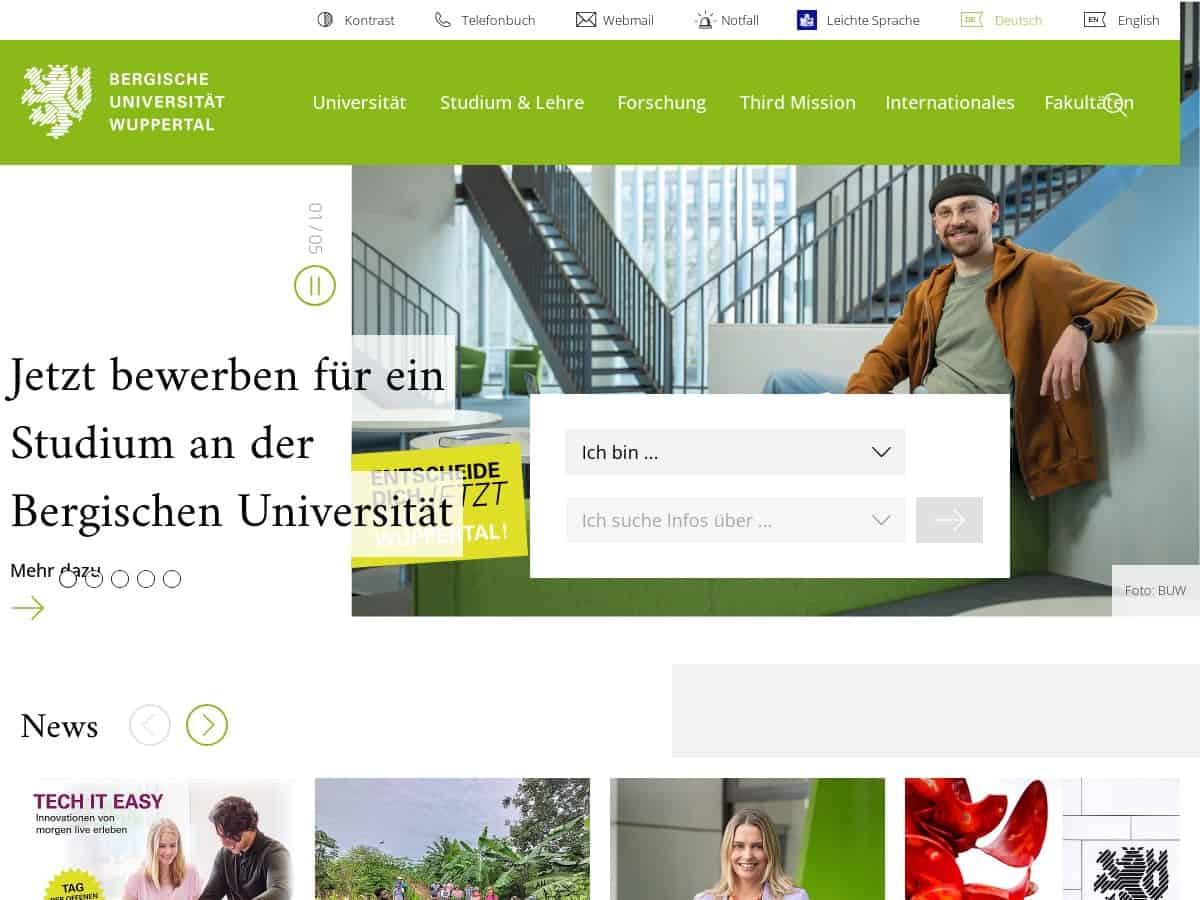Open the Telefonbuch link
The image size is (1200, 900).
coord(498,20)
